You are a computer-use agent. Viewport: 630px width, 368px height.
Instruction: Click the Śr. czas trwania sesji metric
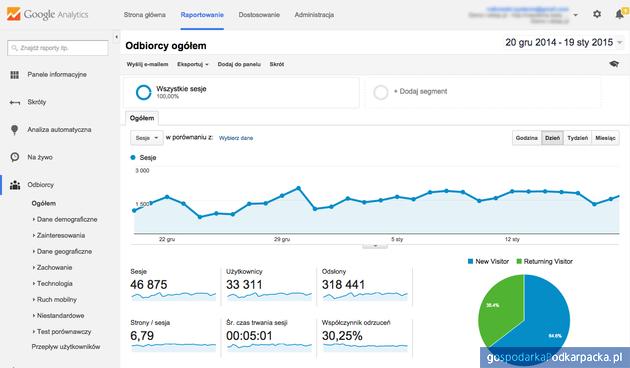click(x=269, y=337)
